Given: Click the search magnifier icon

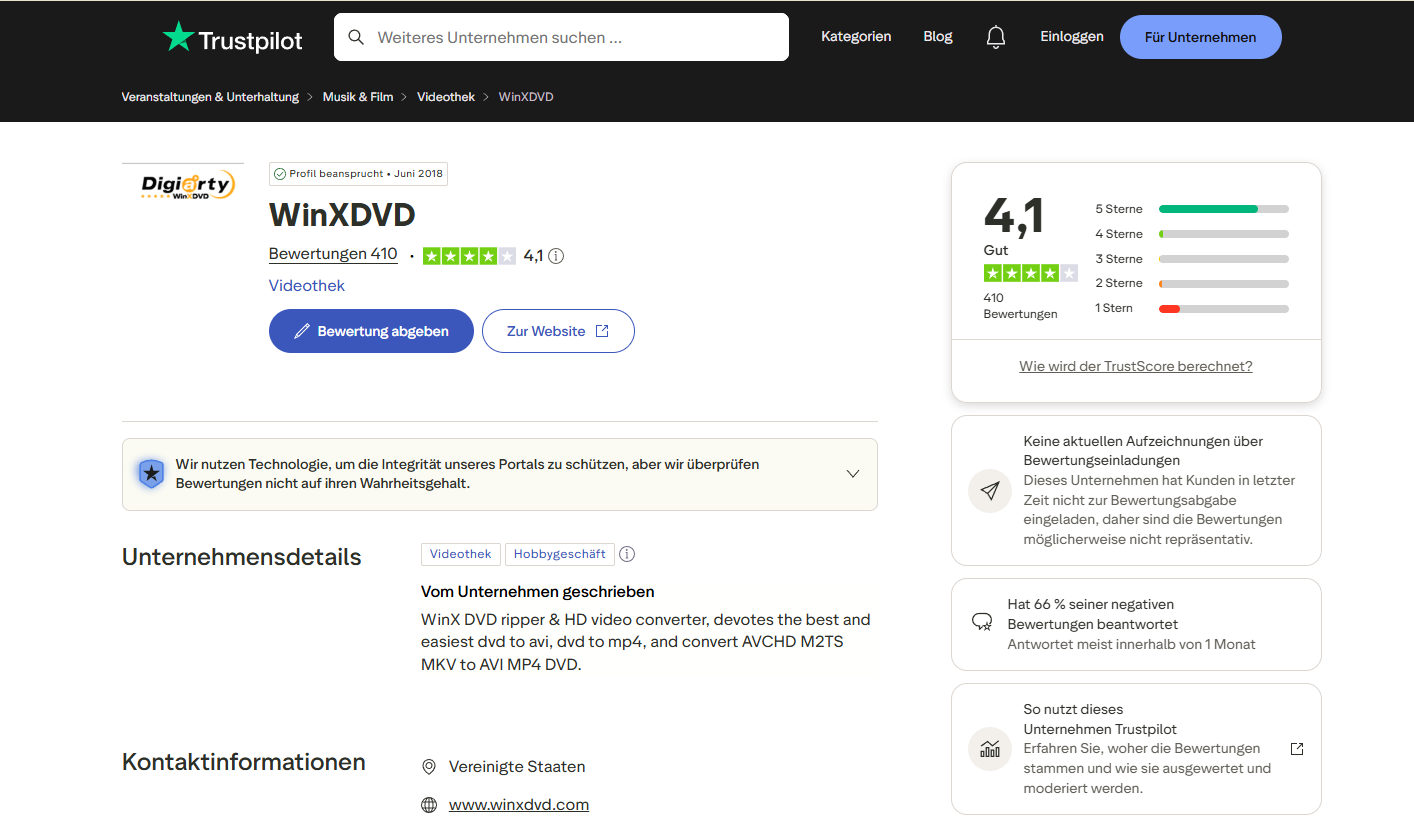Looking at the screenshot, I should tap(356, 37).
